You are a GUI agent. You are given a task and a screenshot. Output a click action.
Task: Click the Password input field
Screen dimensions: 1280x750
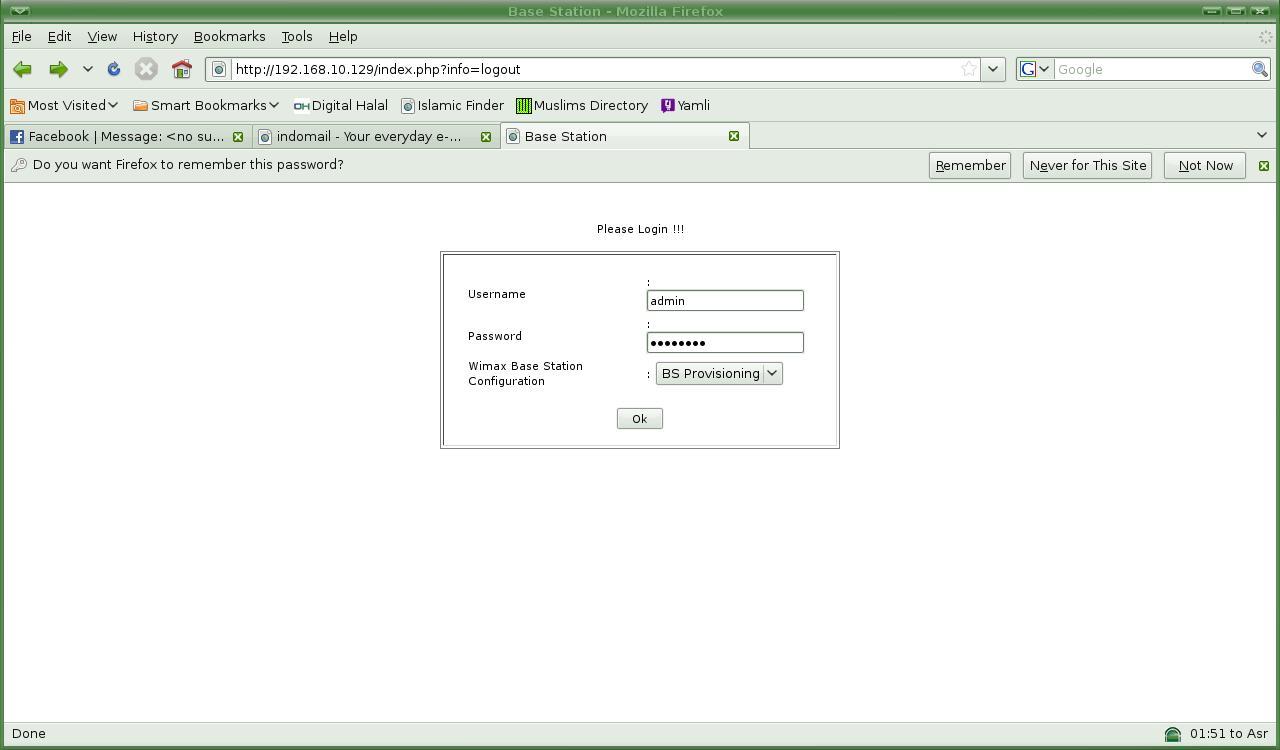[x=725, y=342]
